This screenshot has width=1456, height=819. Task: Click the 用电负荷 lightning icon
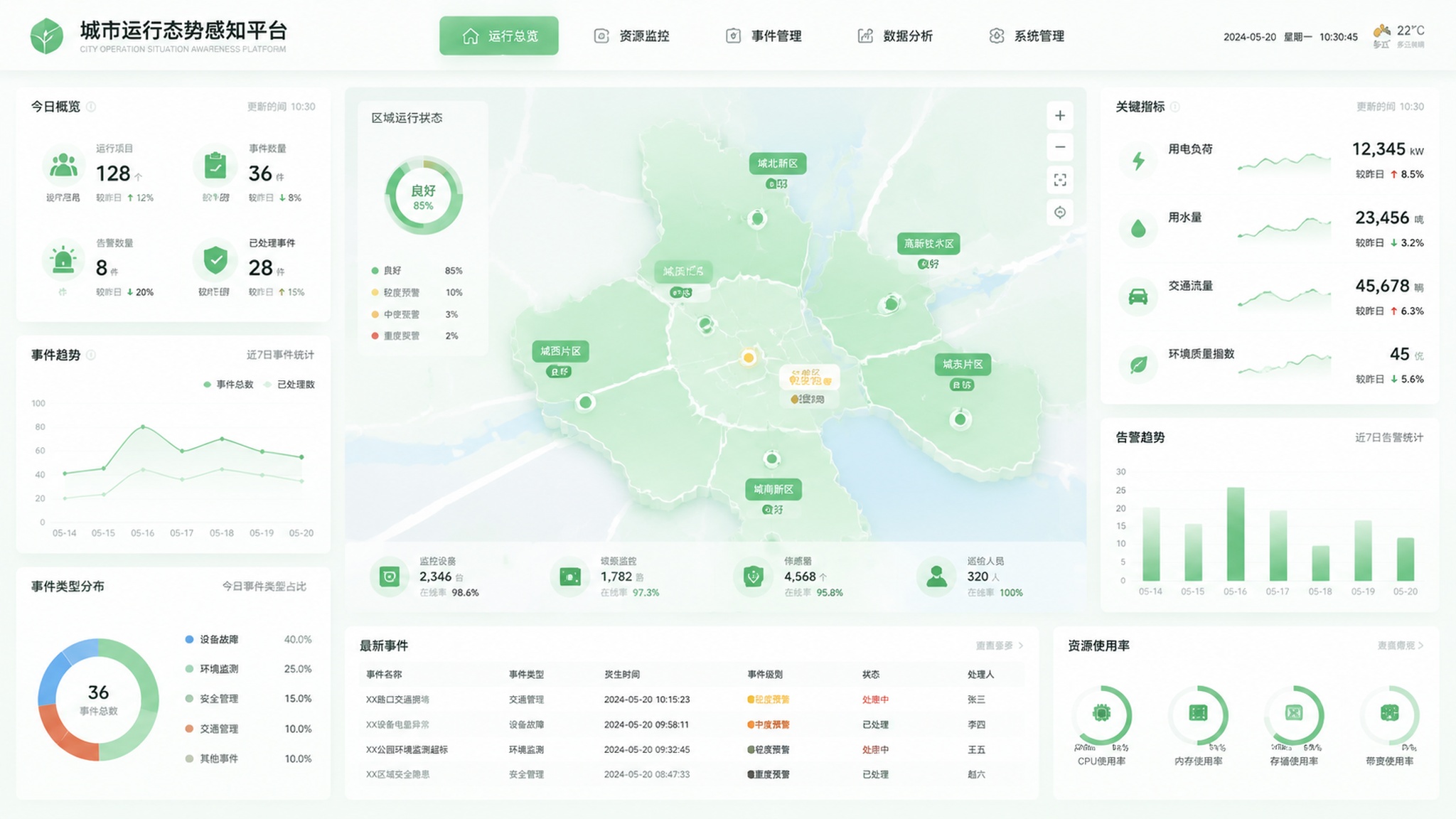click(1138, 161)
